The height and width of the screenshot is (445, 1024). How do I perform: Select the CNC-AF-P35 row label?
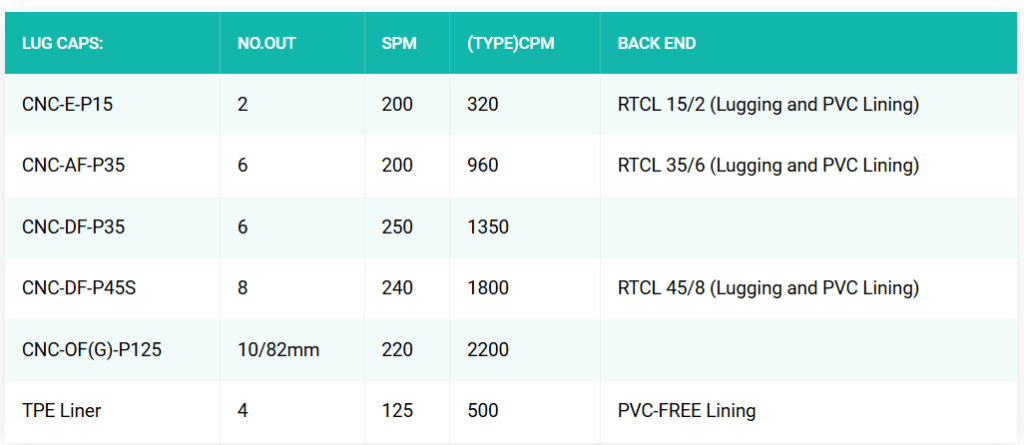[x=73, y=166]
